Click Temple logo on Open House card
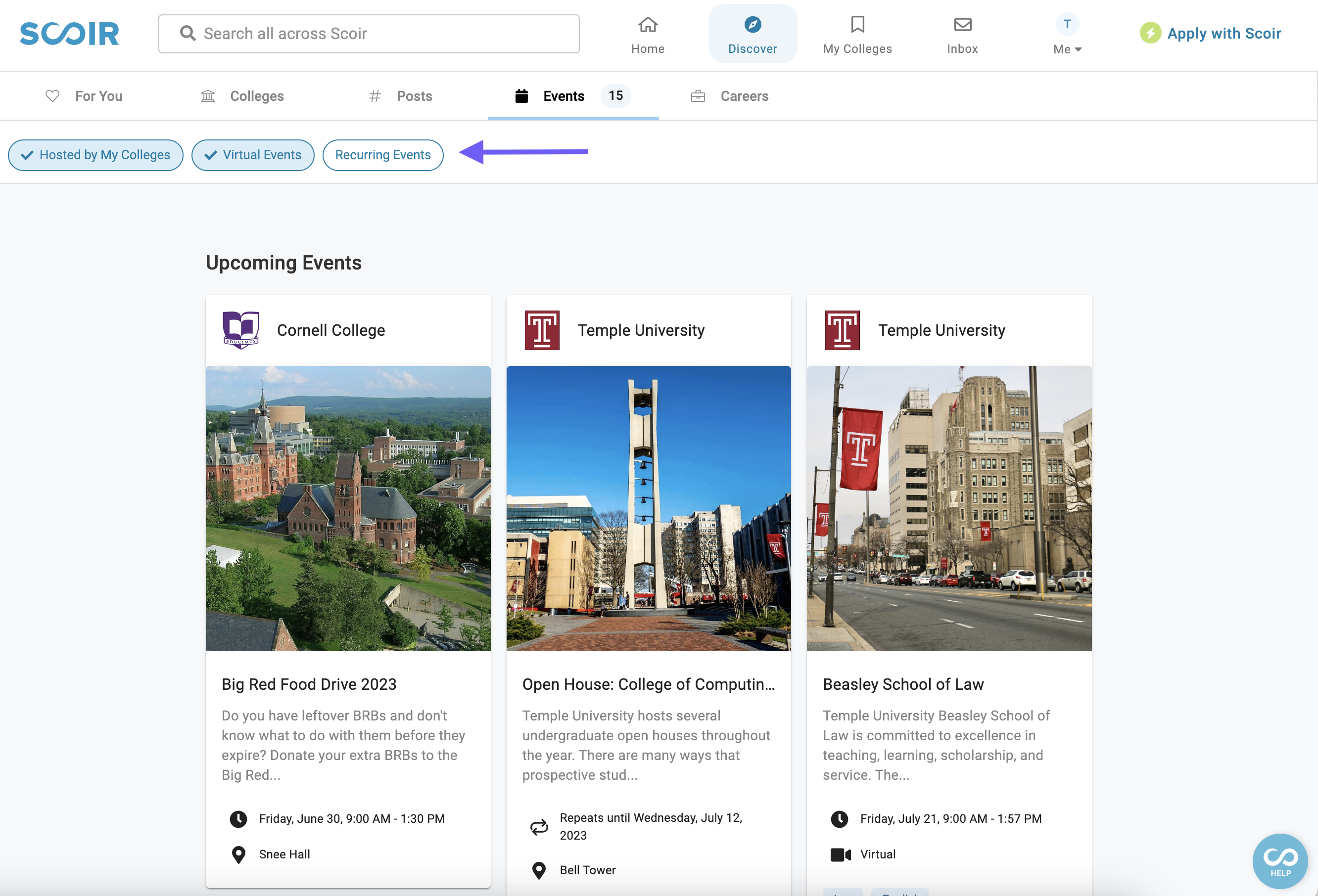Screen dimensions: 1318x896 542,330
